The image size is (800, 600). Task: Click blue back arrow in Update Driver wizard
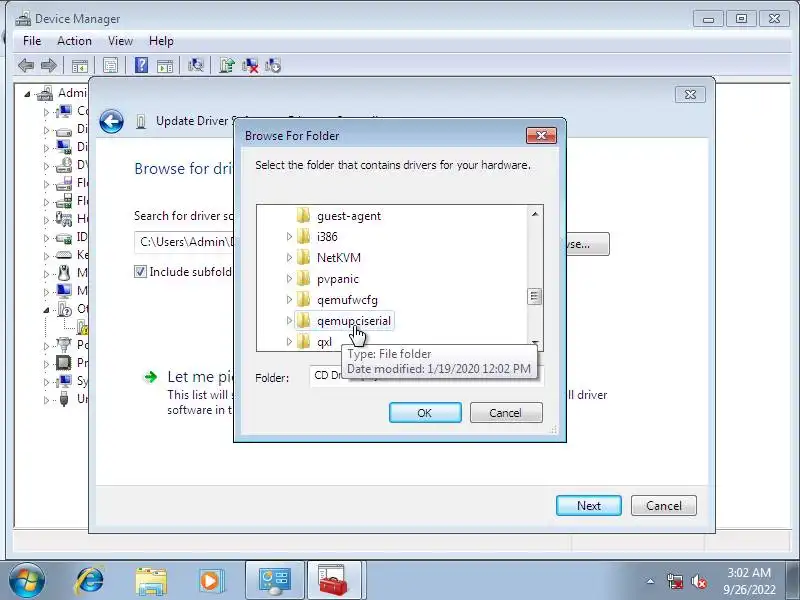(x=111, y=122)
